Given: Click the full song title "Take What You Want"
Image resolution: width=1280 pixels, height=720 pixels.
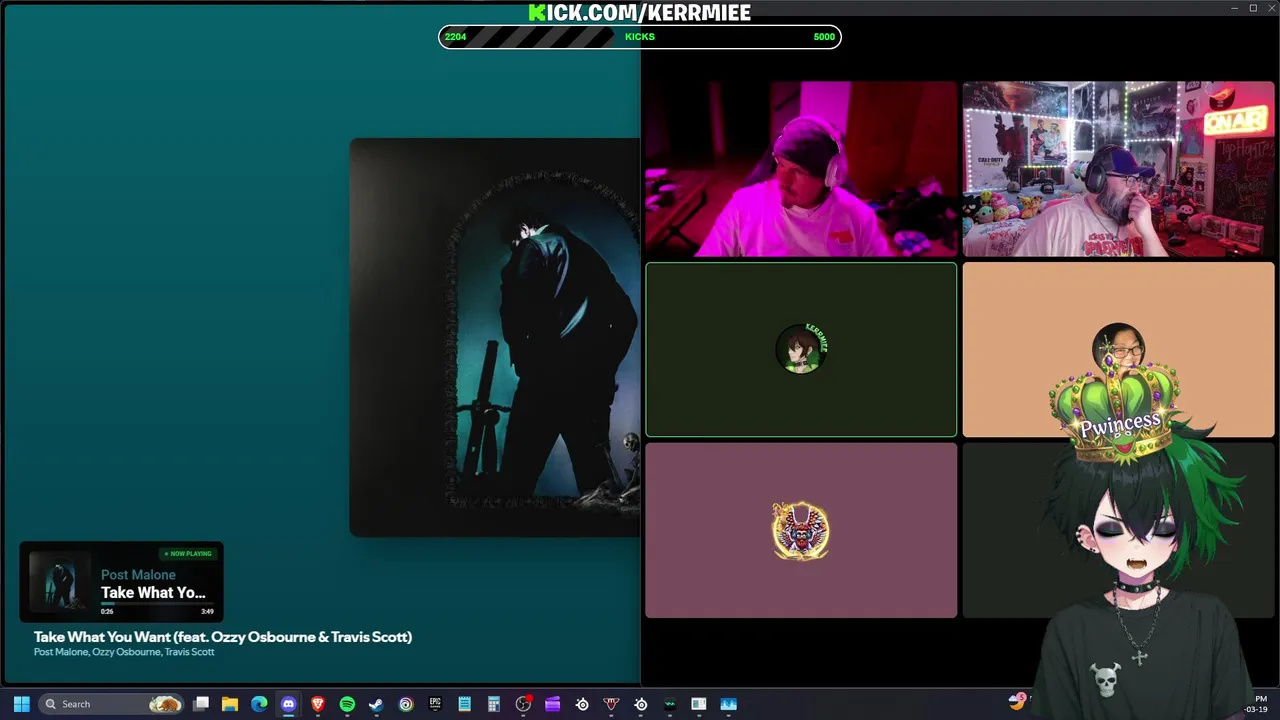Looking at the screenshot, I should pos(223,637).
